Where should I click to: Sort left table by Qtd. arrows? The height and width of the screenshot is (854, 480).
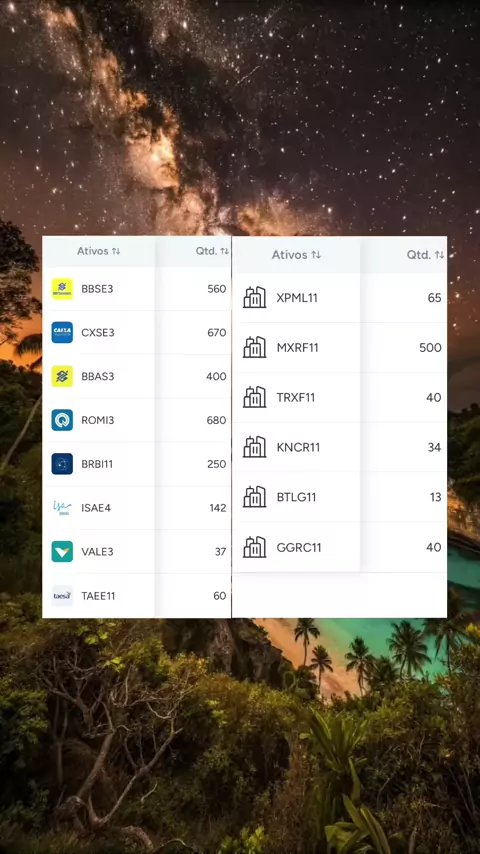[x=224, y=251]
